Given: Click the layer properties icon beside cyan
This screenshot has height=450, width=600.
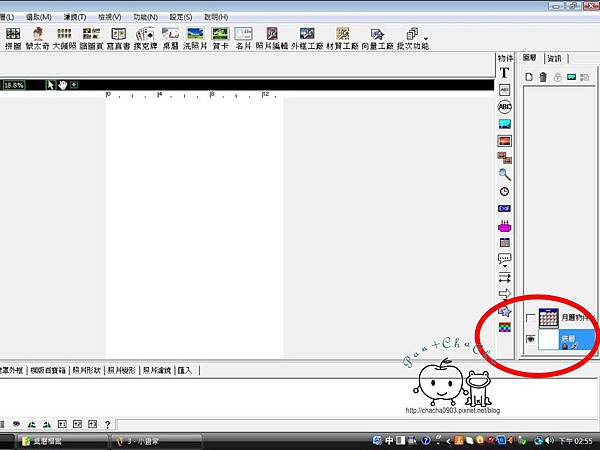Looking at the screenshot, I should [584, 77].
